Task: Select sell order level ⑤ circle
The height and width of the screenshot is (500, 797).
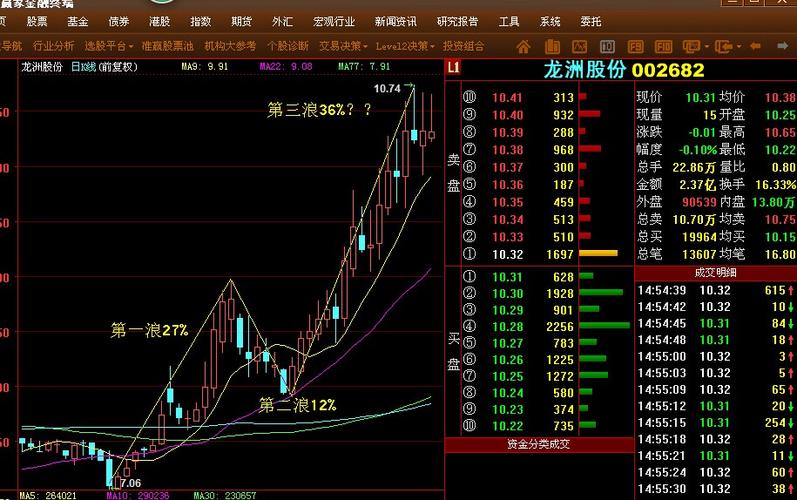Action: (x=469, y=184)
